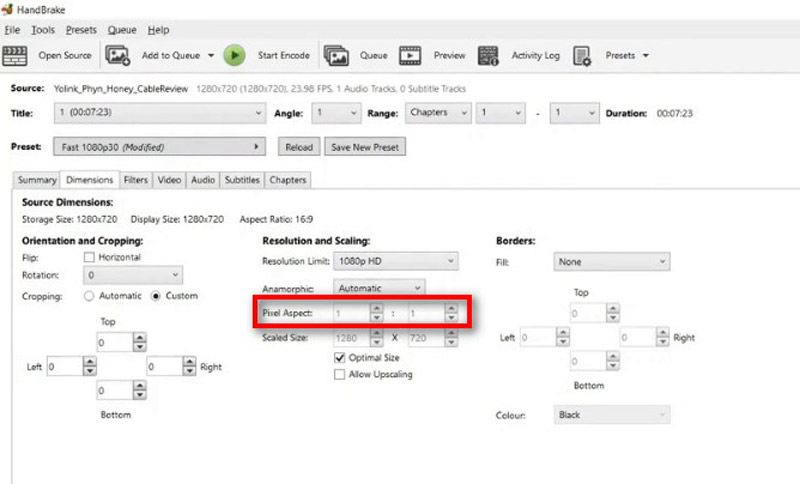Click the Save New Preset button
Viewport: 800px width, 484px height.
(365, 147)
